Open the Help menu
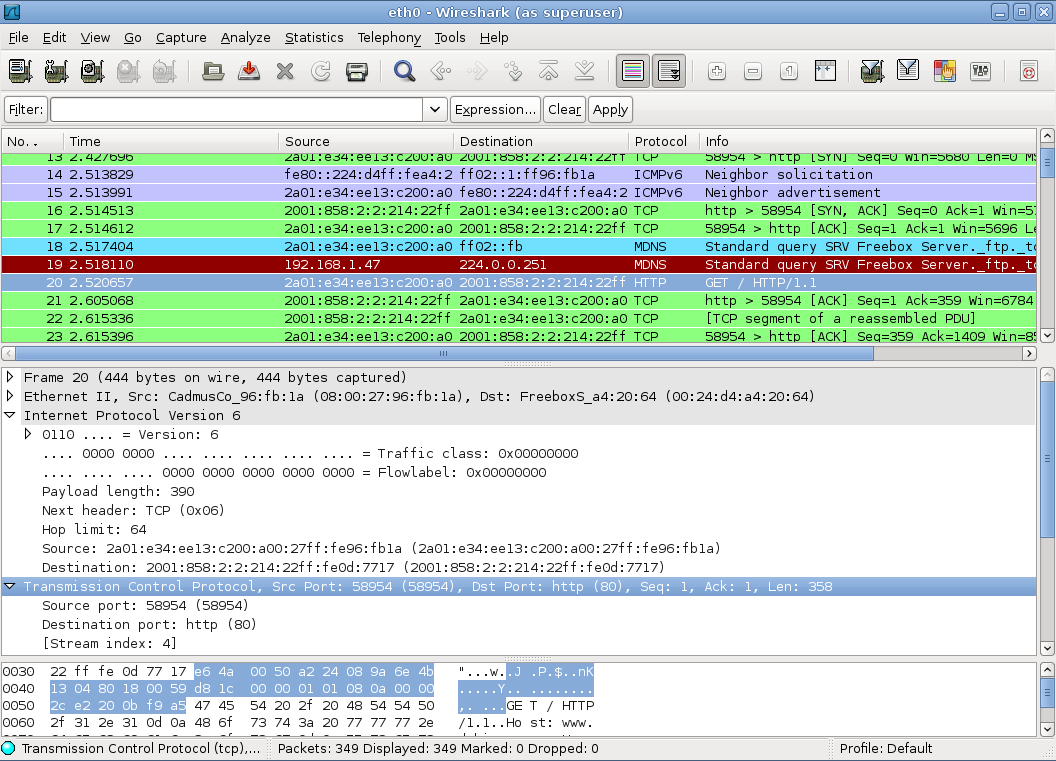Image resolution: width=1056 pixels, height=761 pixels. (494, 38)
